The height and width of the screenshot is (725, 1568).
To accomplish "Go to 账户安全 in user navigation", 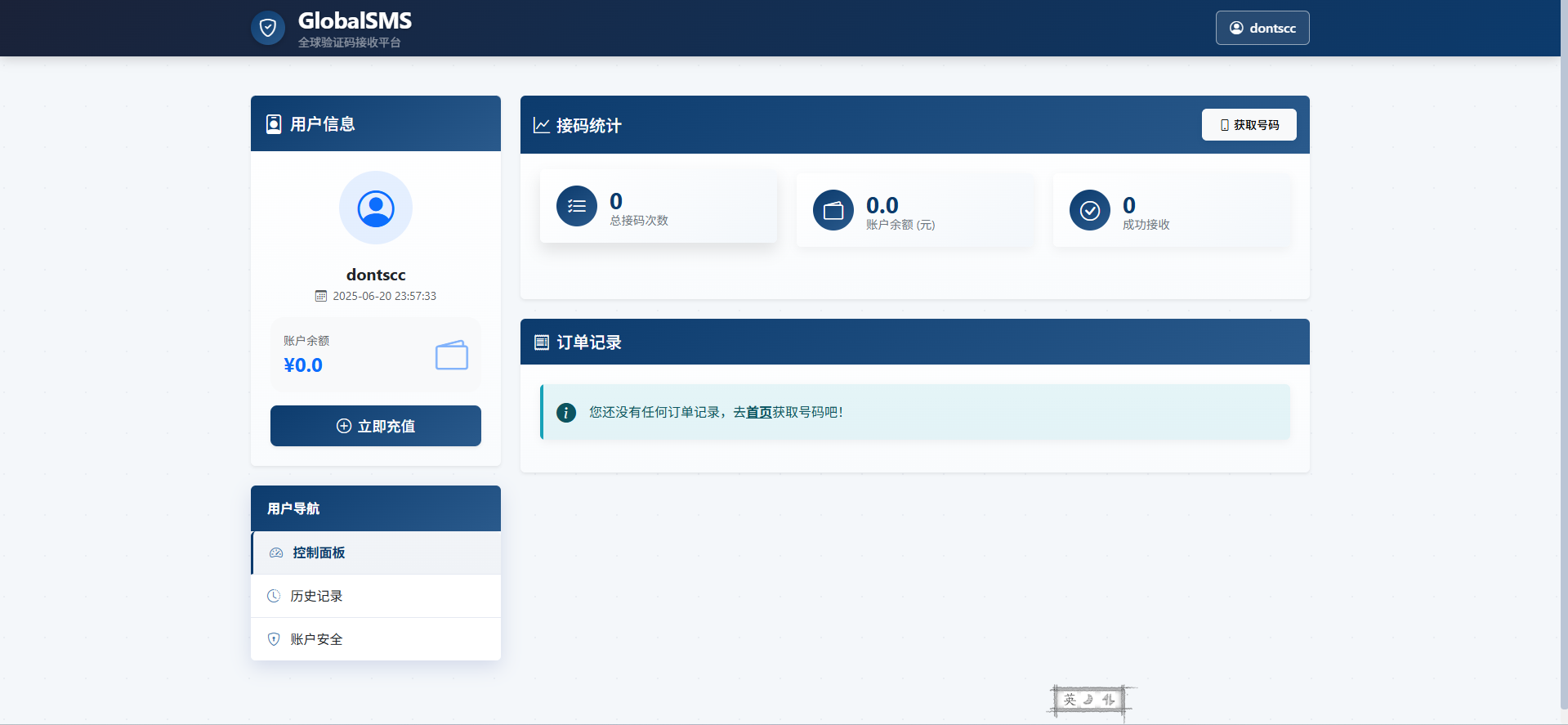I will pos(316,640).
